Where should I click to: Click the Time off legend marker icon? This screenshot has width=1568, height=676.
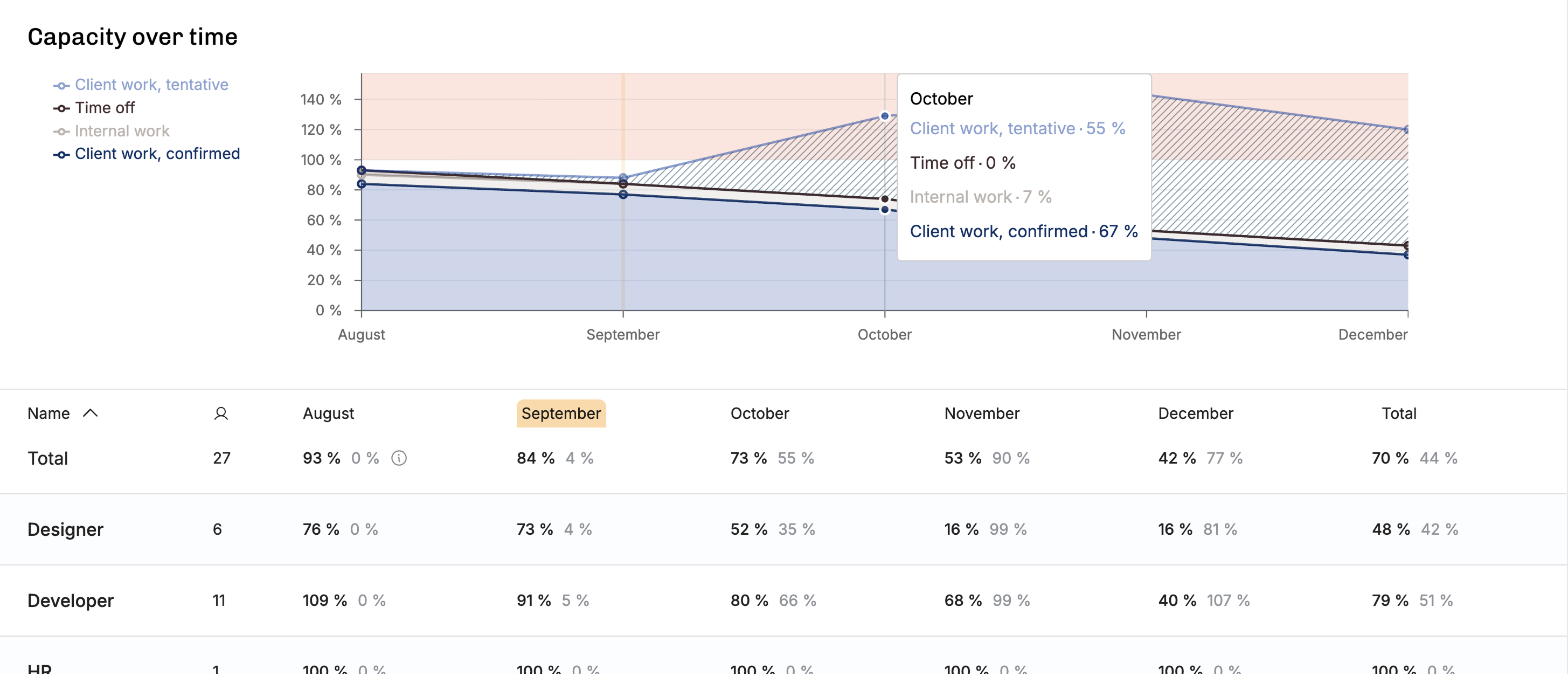pyautogui.click(x=61, y=108)
